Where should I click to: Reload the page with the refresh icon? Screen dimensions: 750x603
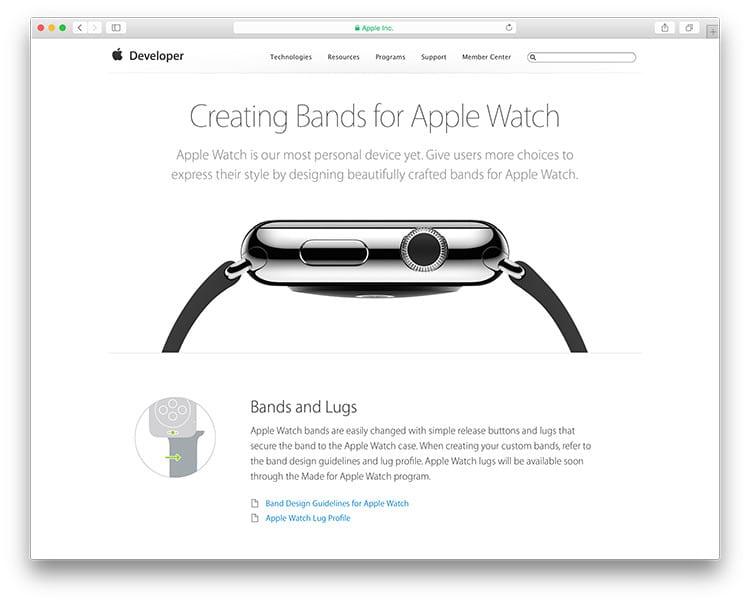click(x=508, y=28)
